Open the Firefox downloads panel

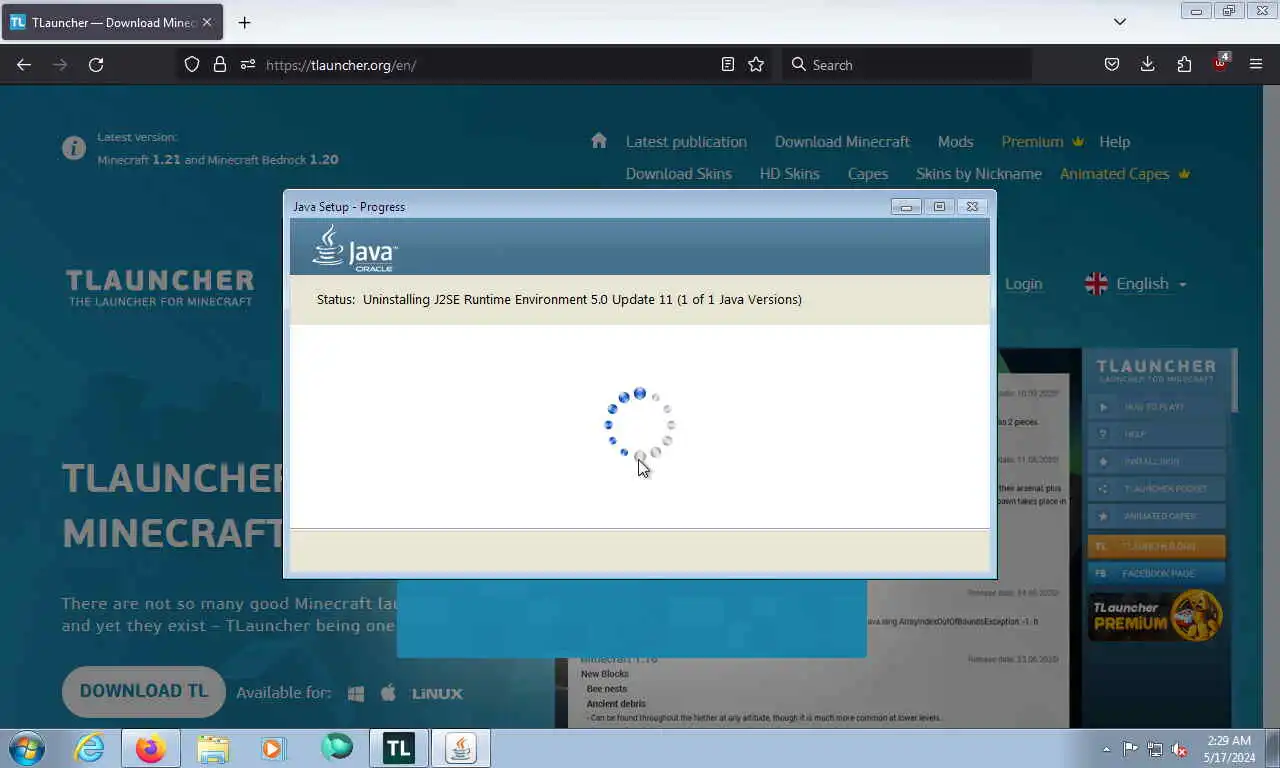pos(1148,64)
